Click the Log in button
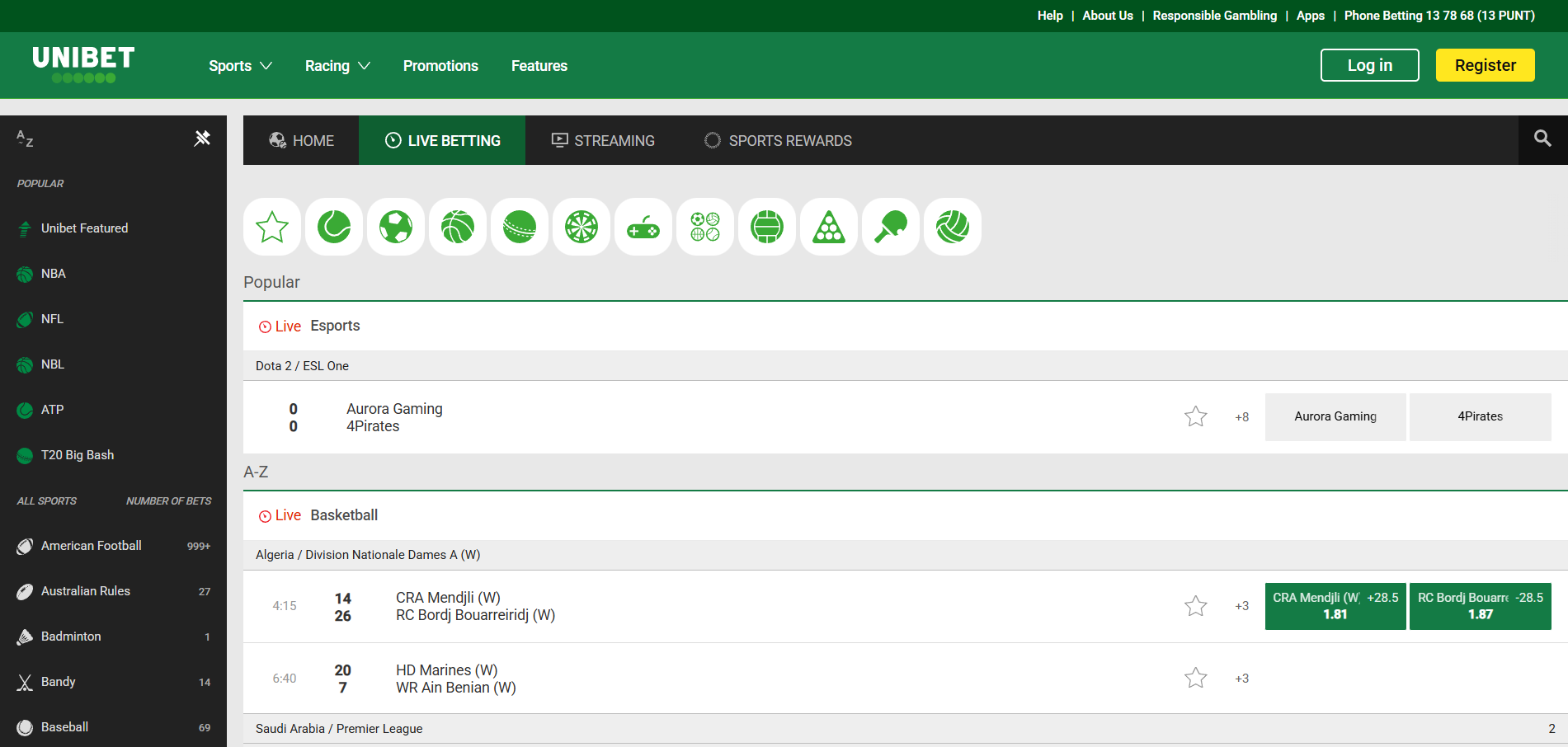 click(1369, 65)
